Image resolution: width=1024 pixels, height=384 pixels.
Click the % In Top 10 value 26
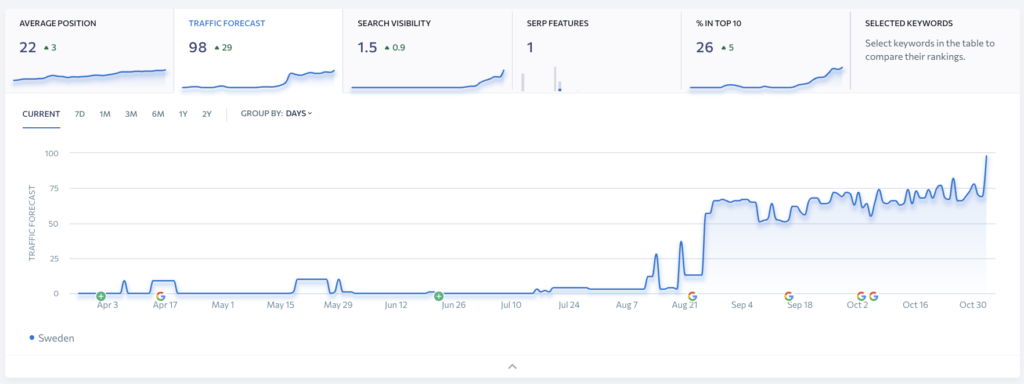point(705,47)
